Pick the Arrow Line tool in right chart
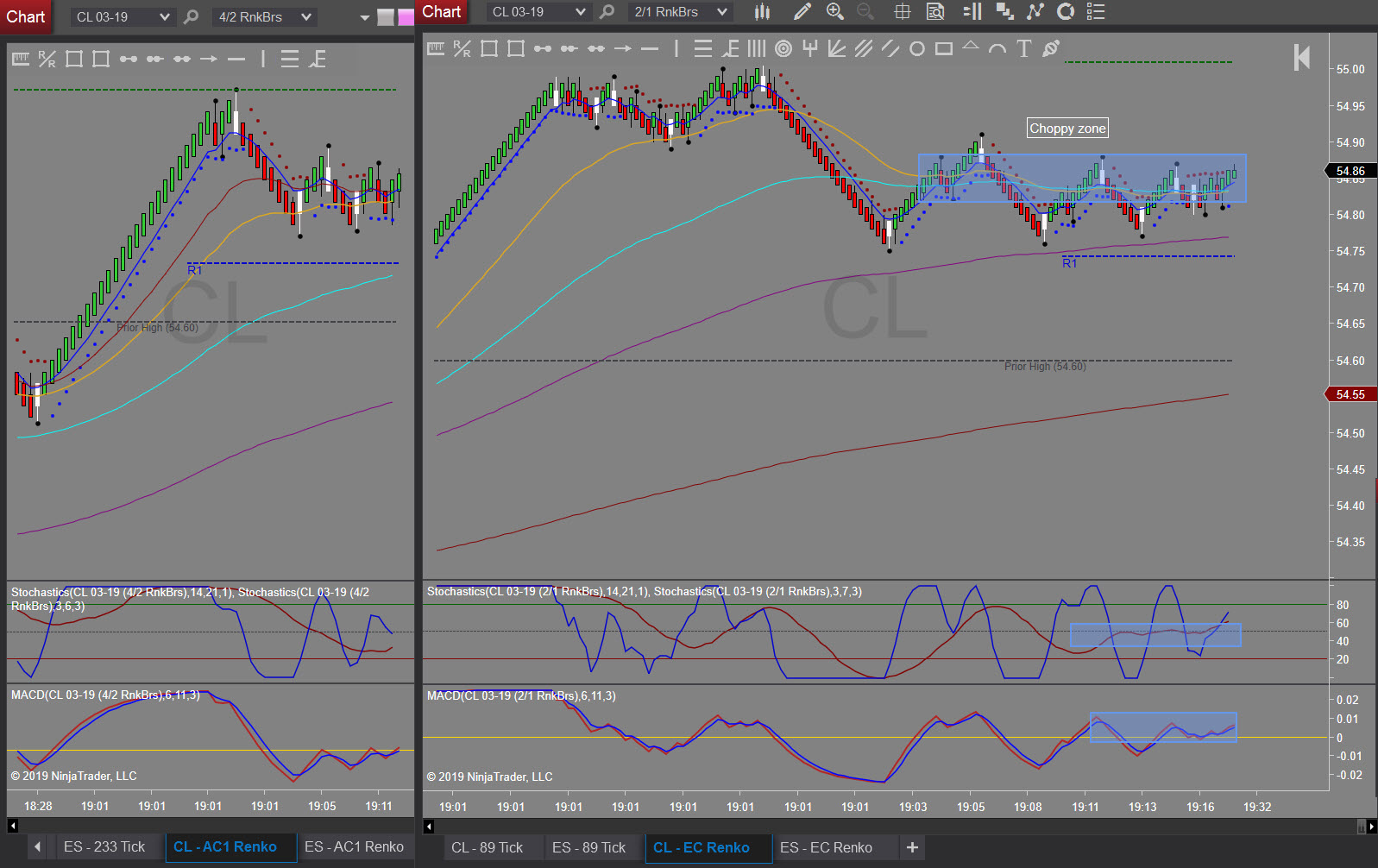This screenshot has width=1378, height=868. [x=623, y=48]
